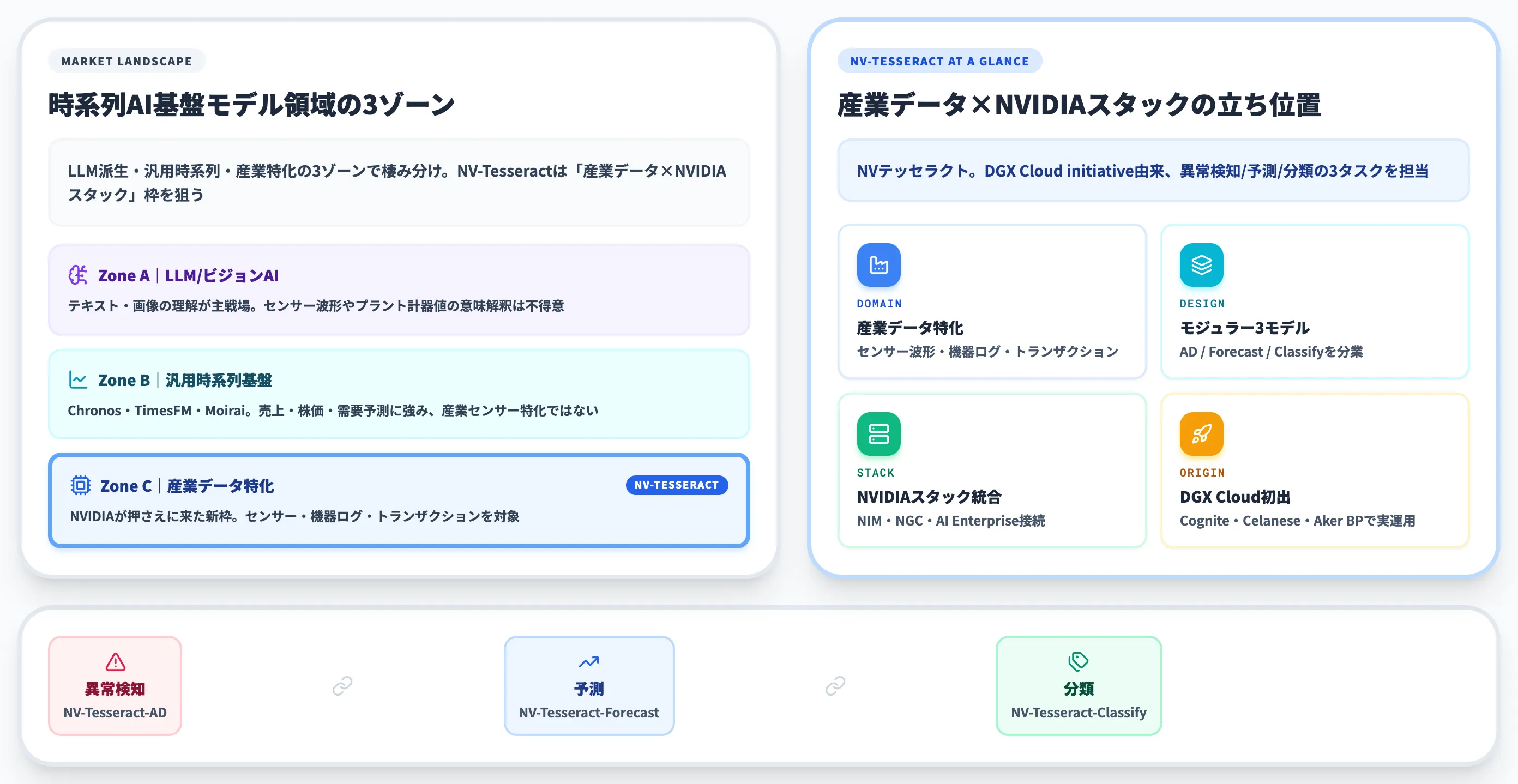Click the NV-TESSERACT badge in Zone C
1518x784 pixels.
[677, 485]
